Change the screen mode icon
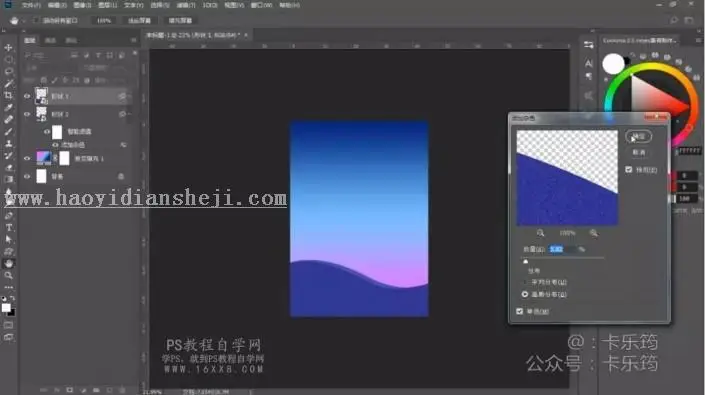This screenshot has height=395, width=705. [x=8, y=337]
